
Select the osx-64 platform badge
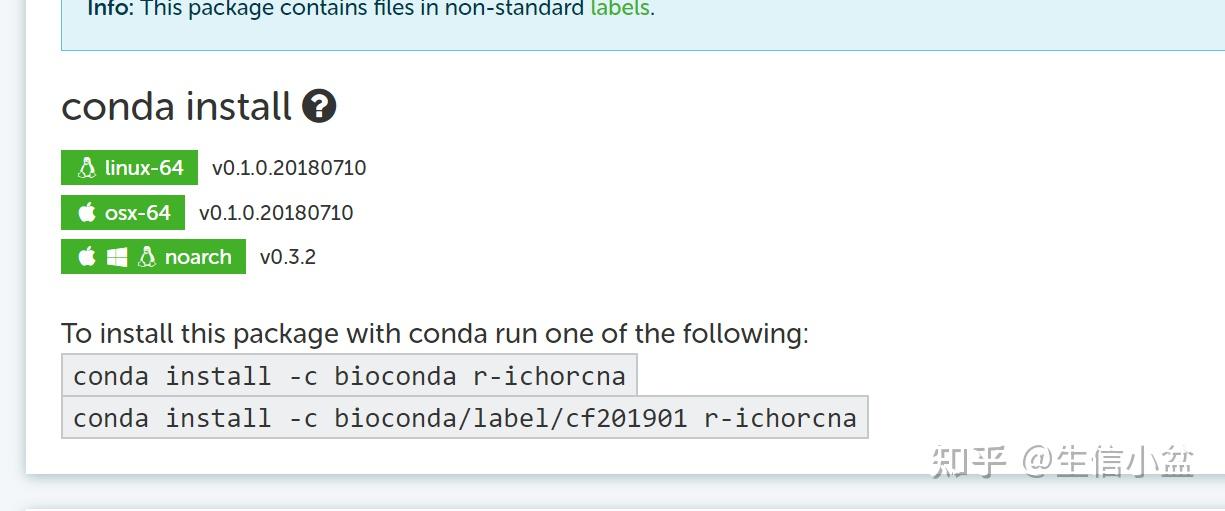[123, 213]
